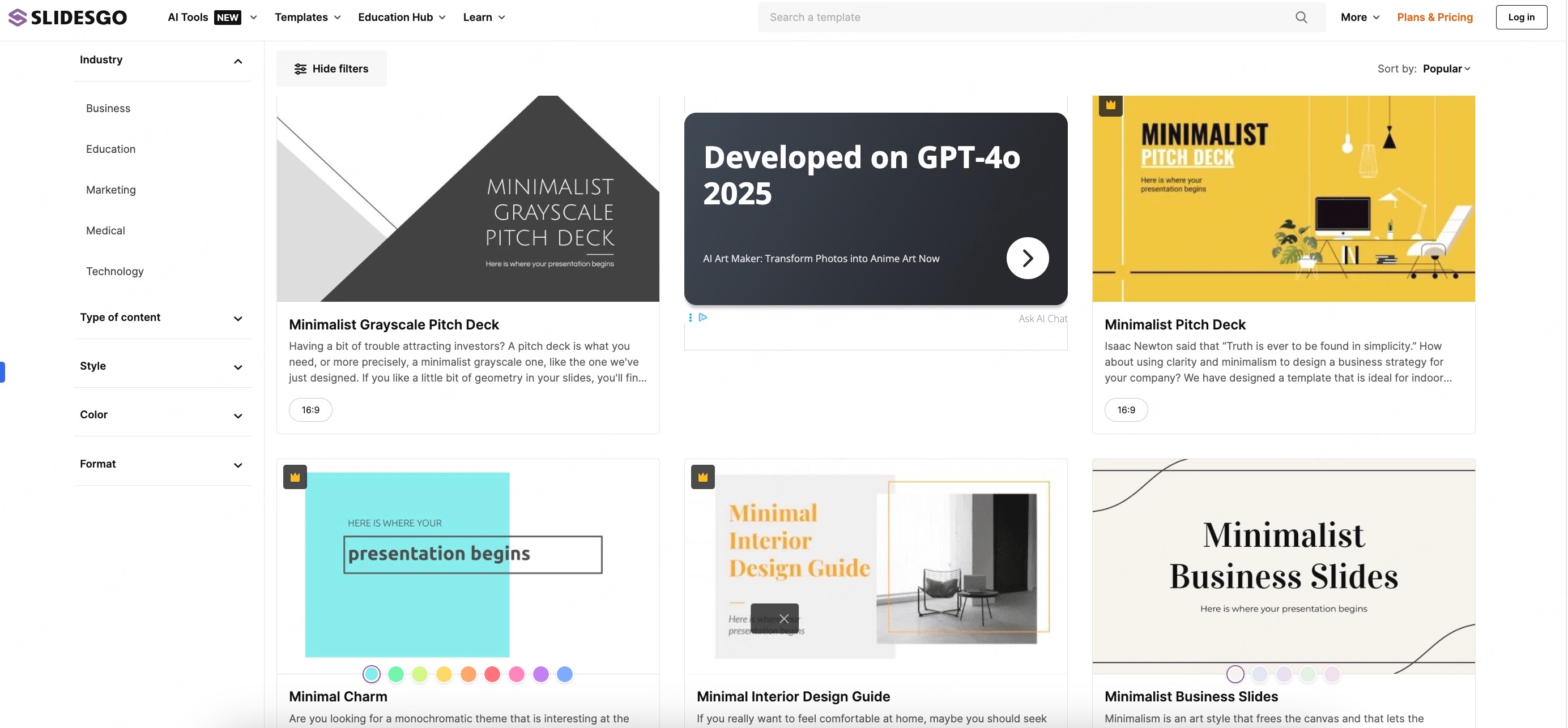Click the NEW badge next to AI Tools
This screenshot has height=728, width=1568.
pos(228,17)
